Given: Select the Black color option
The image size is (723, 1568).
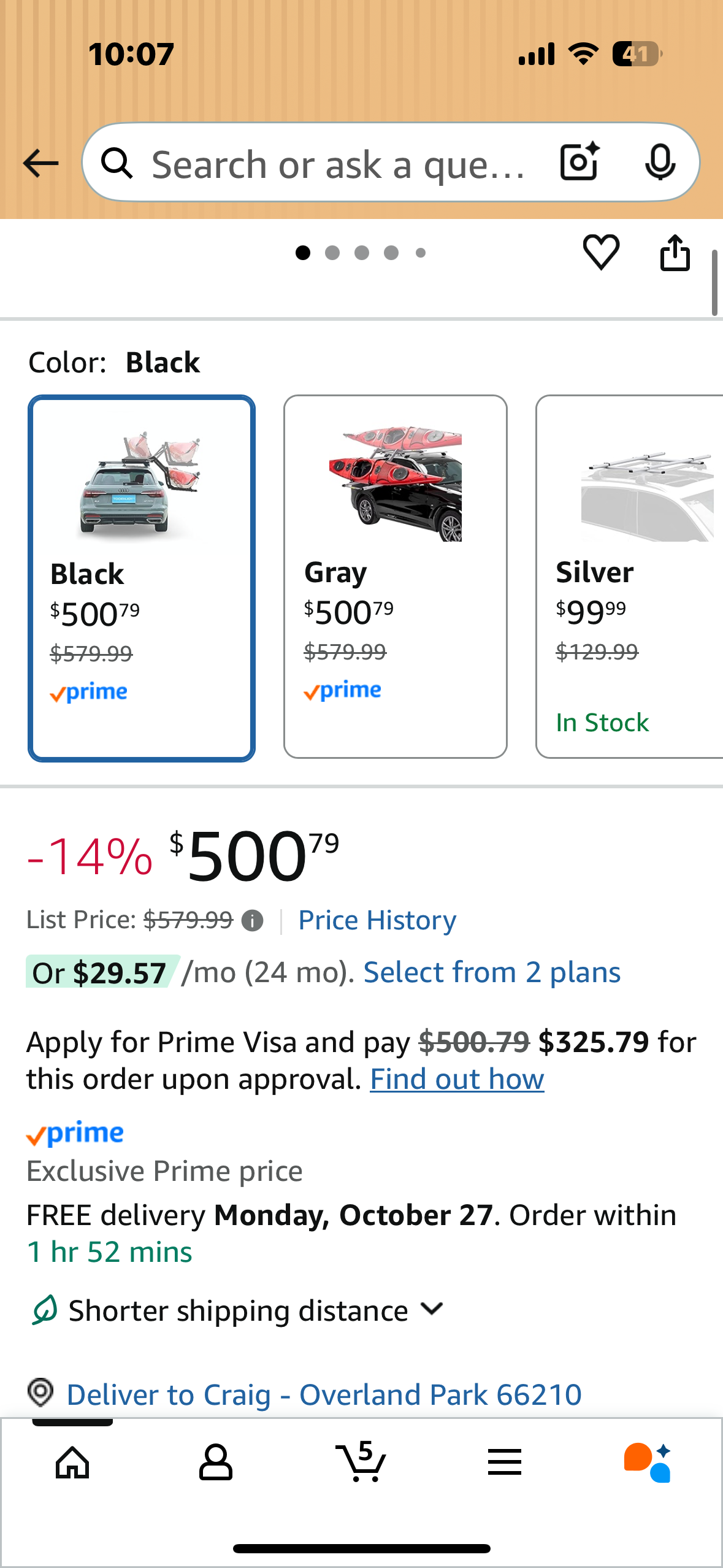Looking at the screenshot, I should coord(142,578).
